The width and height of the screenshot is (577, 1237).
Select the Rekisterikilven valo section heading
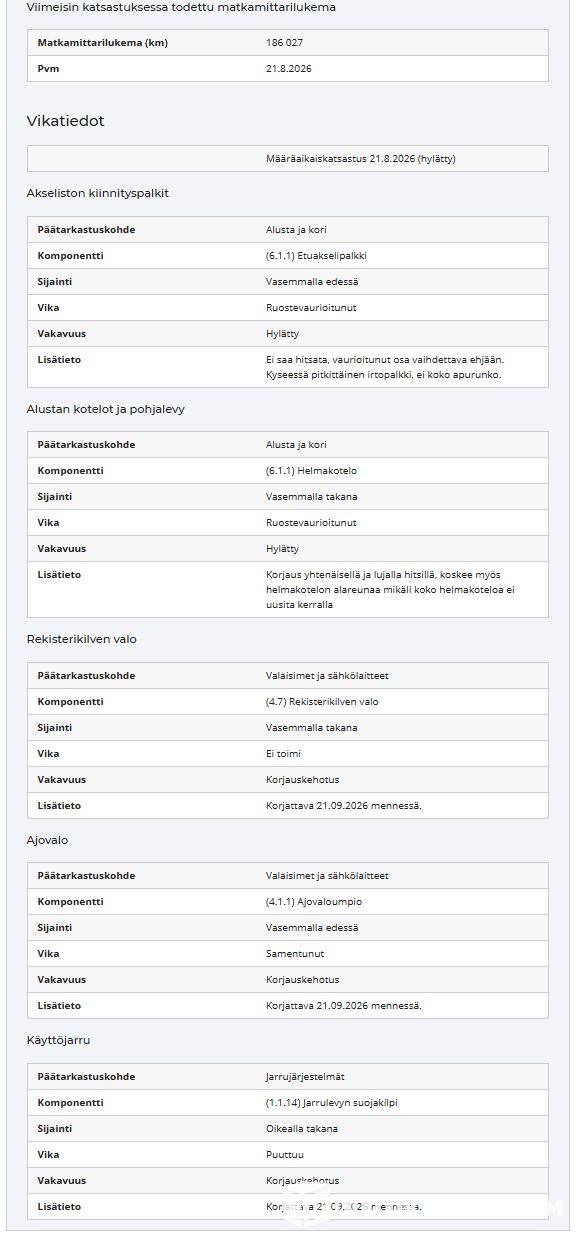tap(82, 639)
